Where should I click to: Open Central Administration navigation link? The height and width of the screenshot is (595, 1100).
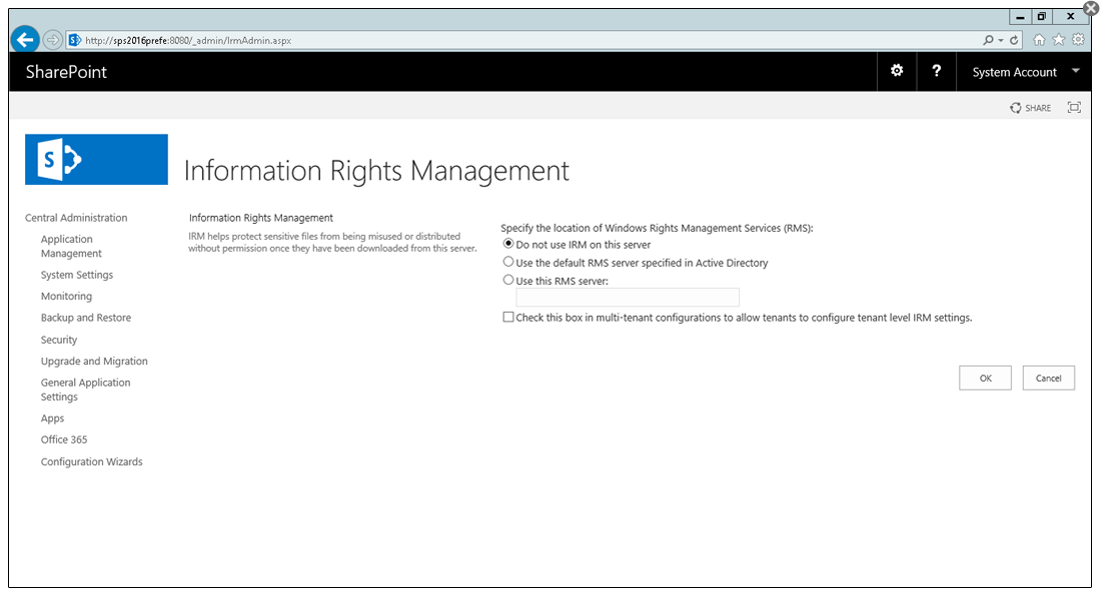click(76, 218)
